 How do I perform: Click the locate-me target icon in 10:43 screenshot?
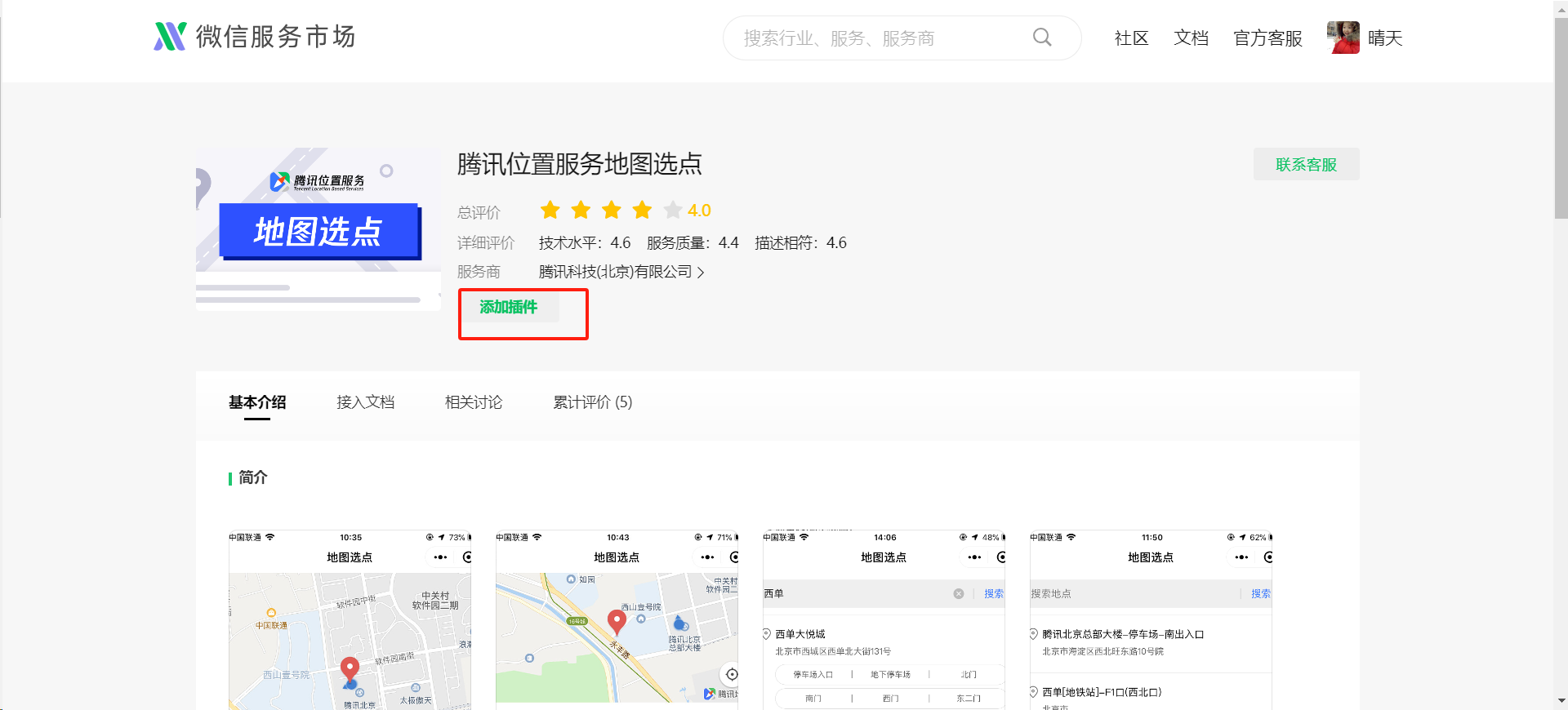[732, 674]
